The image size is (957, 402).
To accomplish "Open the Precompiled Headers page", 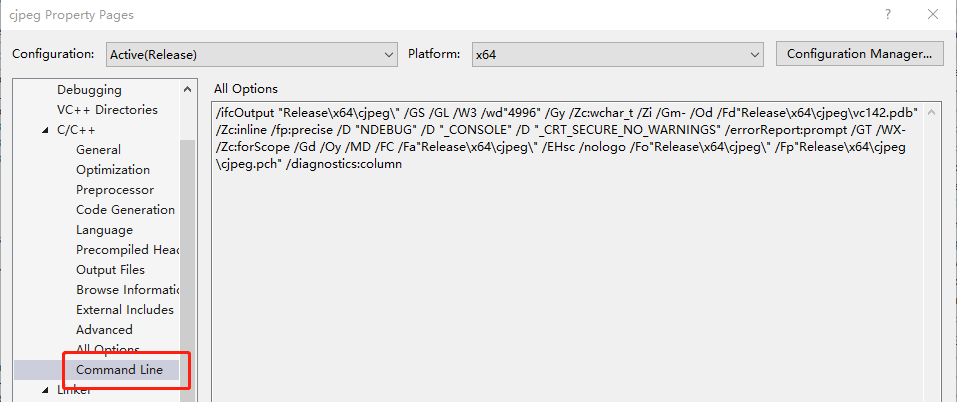I will tap(126, 250).
